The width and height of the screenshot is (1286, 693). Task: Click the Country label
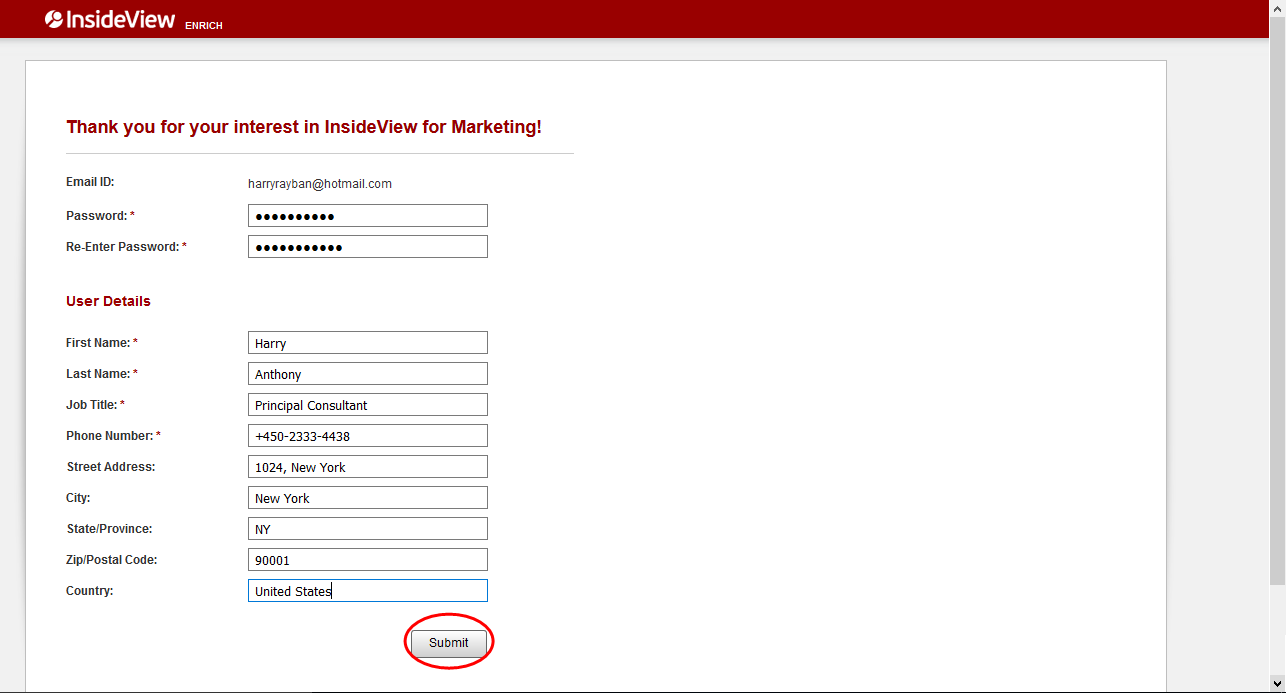coord(90,591)
